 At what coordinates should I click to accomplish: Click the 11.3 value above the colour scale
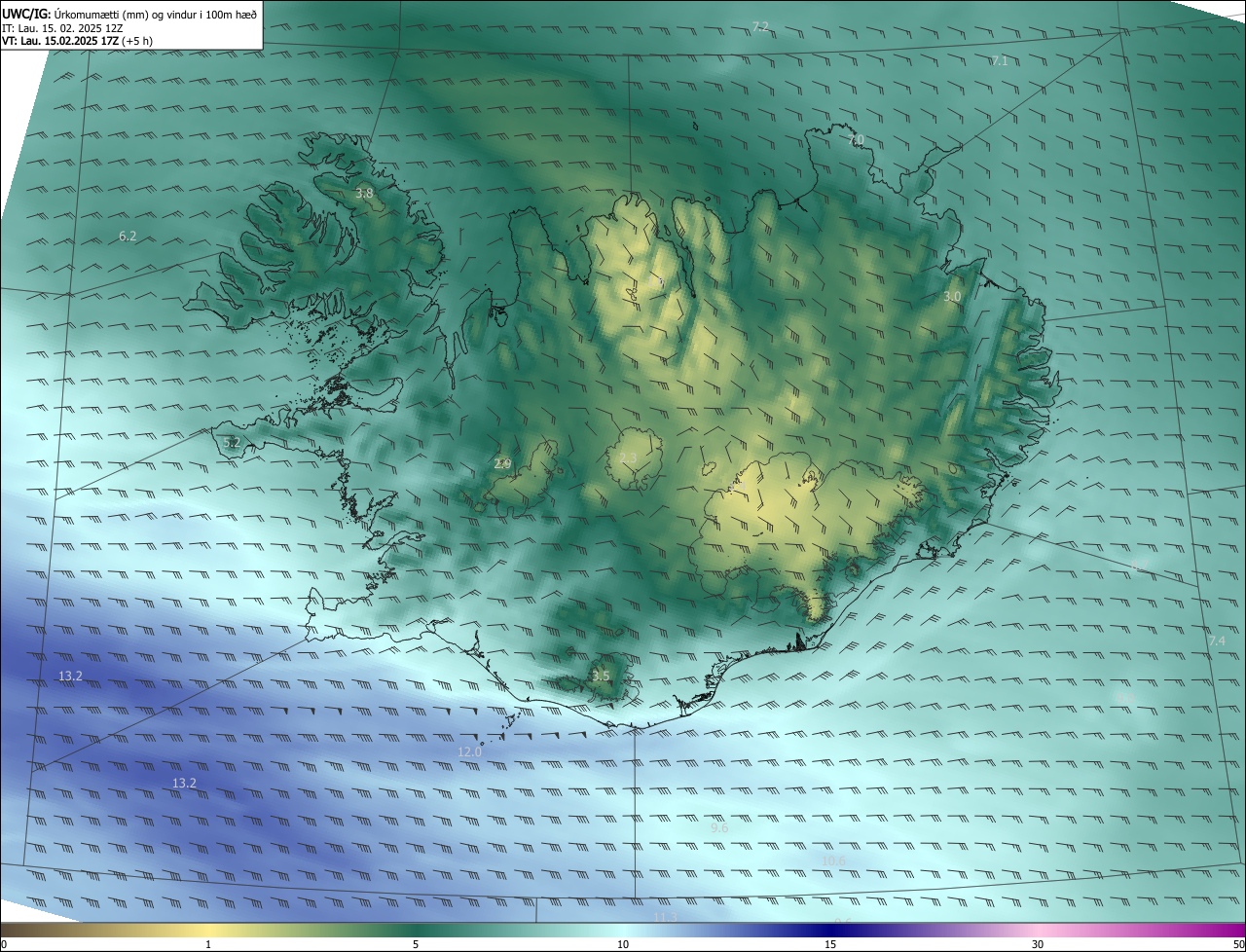click(x=665, y=917)
